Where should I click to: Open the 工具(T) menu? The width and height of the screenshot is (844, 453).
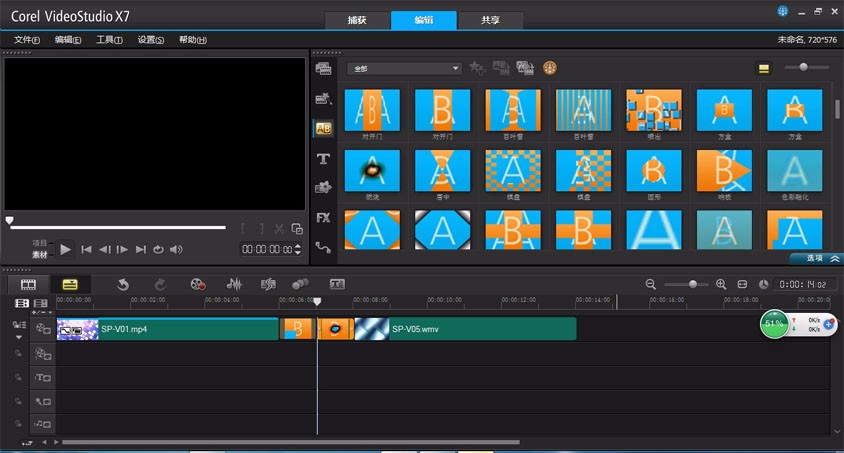click(x=109, y=39)
